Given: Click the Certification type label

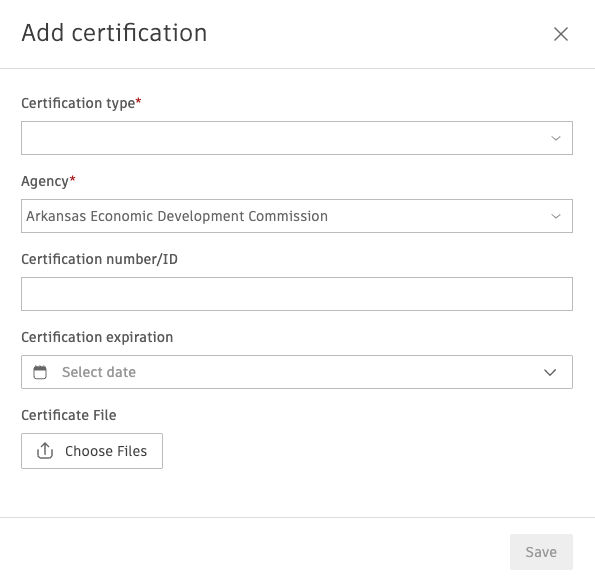Looking at the screenshot, I should point(78,103).
